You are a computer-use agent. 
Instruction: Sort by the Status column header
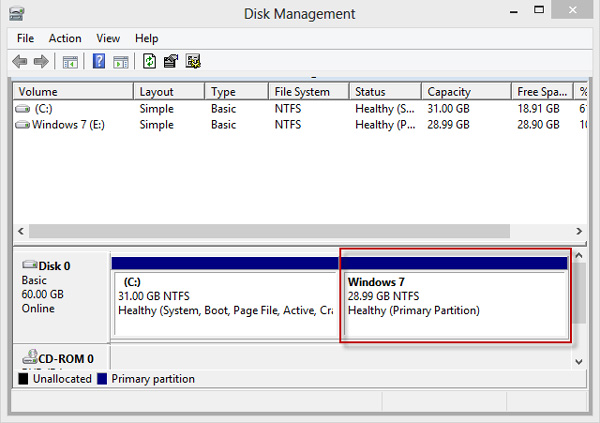pos(385,92)
